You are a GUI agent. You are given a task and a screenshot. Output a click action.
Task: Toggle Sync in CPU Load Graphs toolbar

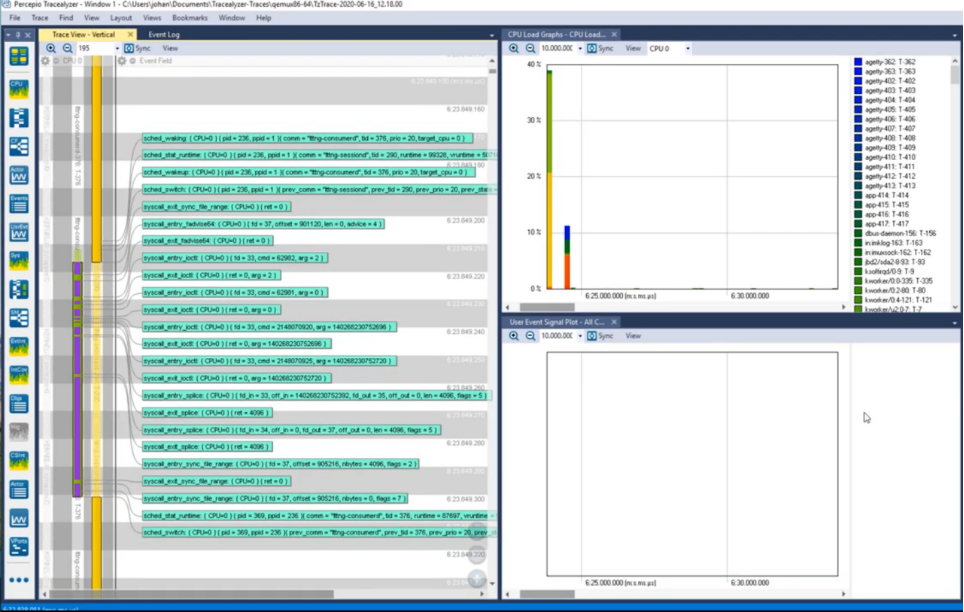pos(600,48)
